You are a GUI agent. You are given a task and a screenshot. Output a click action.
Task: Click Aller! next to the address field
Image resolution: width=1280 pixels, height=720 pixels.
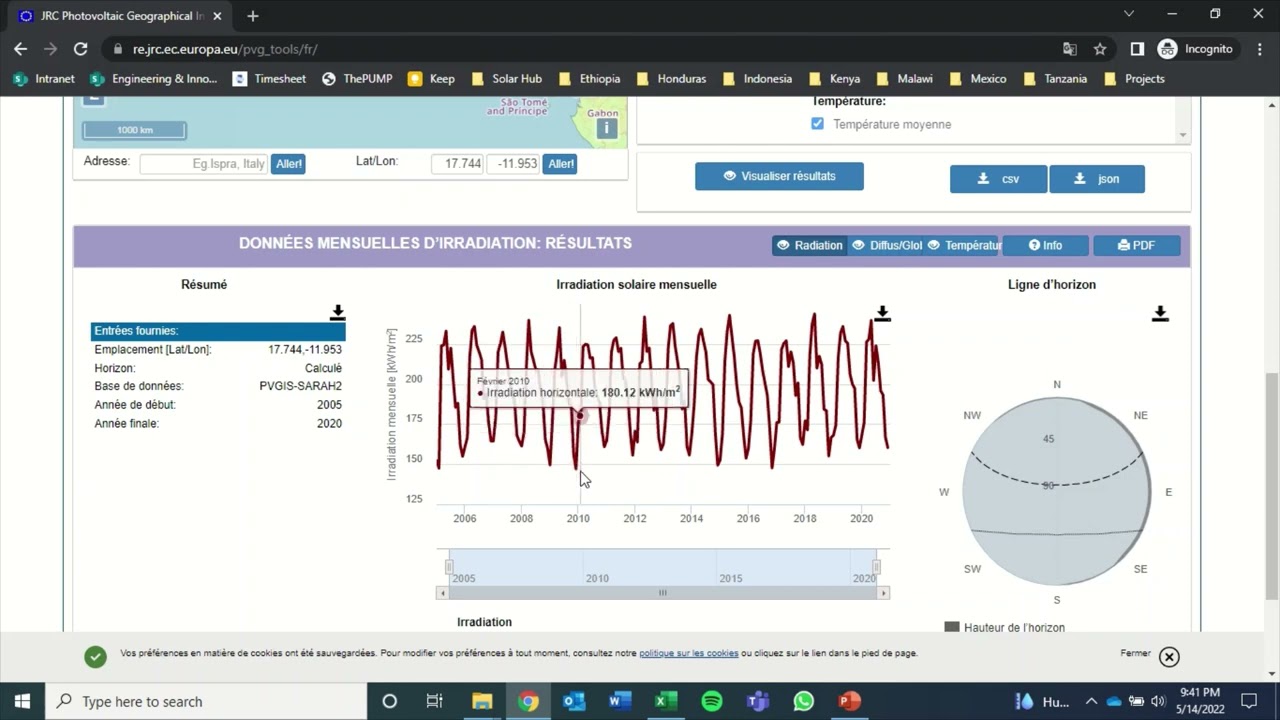pyautogui.click(x=288, y=164)
